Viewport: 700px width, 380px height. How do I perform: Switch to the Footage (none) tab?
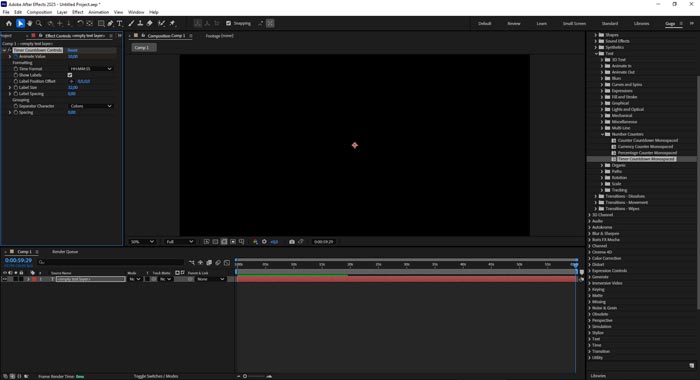click(219, 36)
